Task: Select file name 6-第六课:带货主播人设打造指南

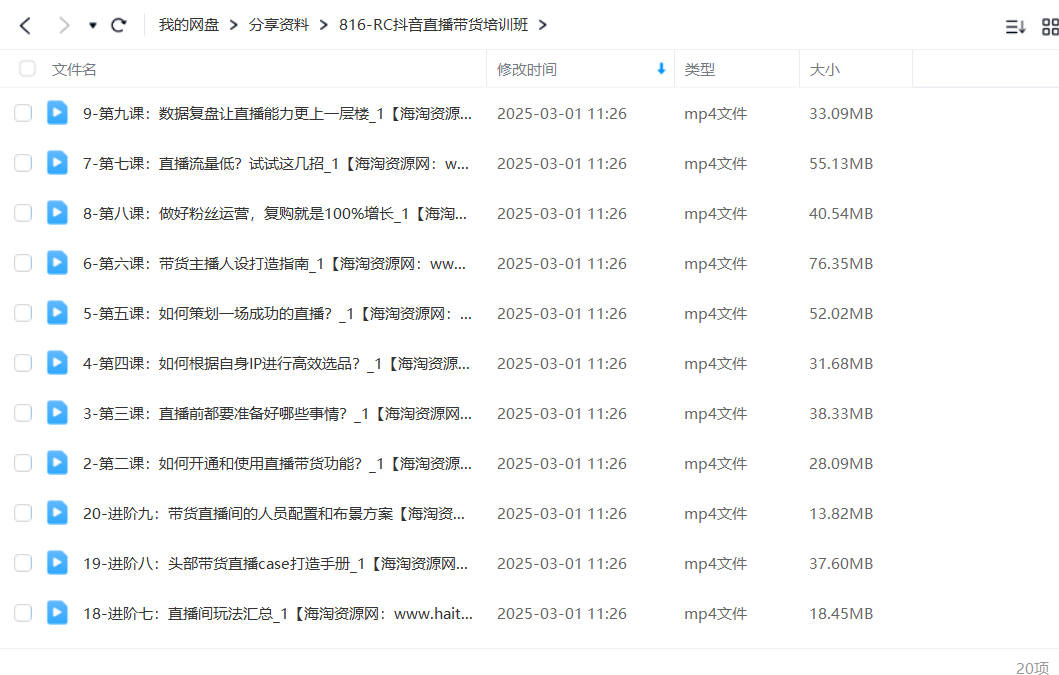Action: [x=274, y=264]
